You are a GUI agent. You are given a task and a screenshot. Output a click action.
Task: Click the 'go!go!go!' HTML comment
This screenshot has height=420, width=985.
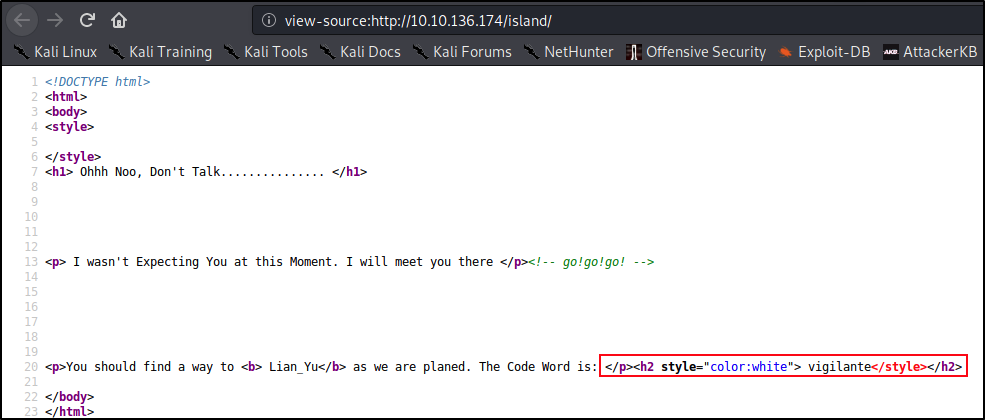[592, 262]
